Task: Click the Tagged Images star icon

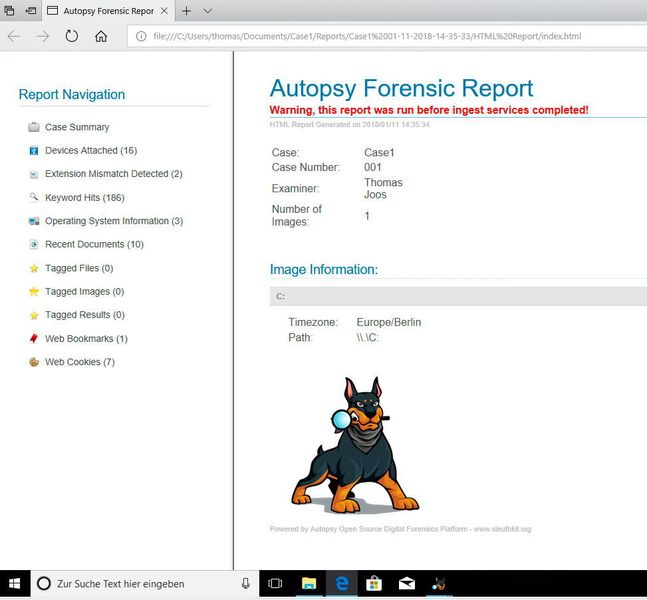Action: click(x=34, y=291)
